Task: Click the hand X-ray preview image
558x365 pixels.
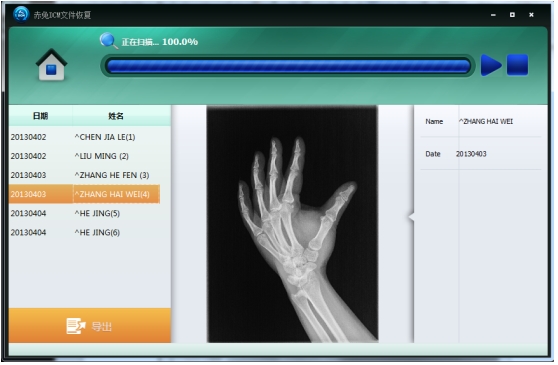Action: tap(292, 224)
